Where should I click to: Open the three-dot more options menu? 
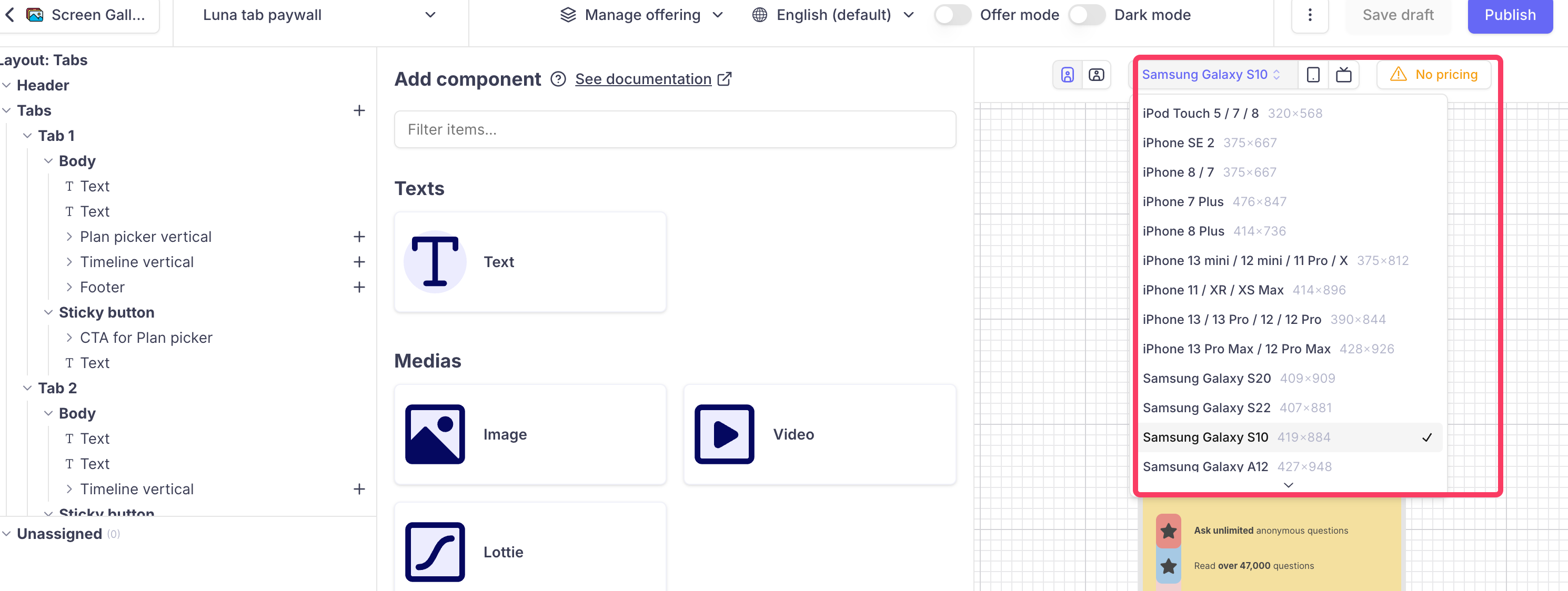[x=1310, y=15]
